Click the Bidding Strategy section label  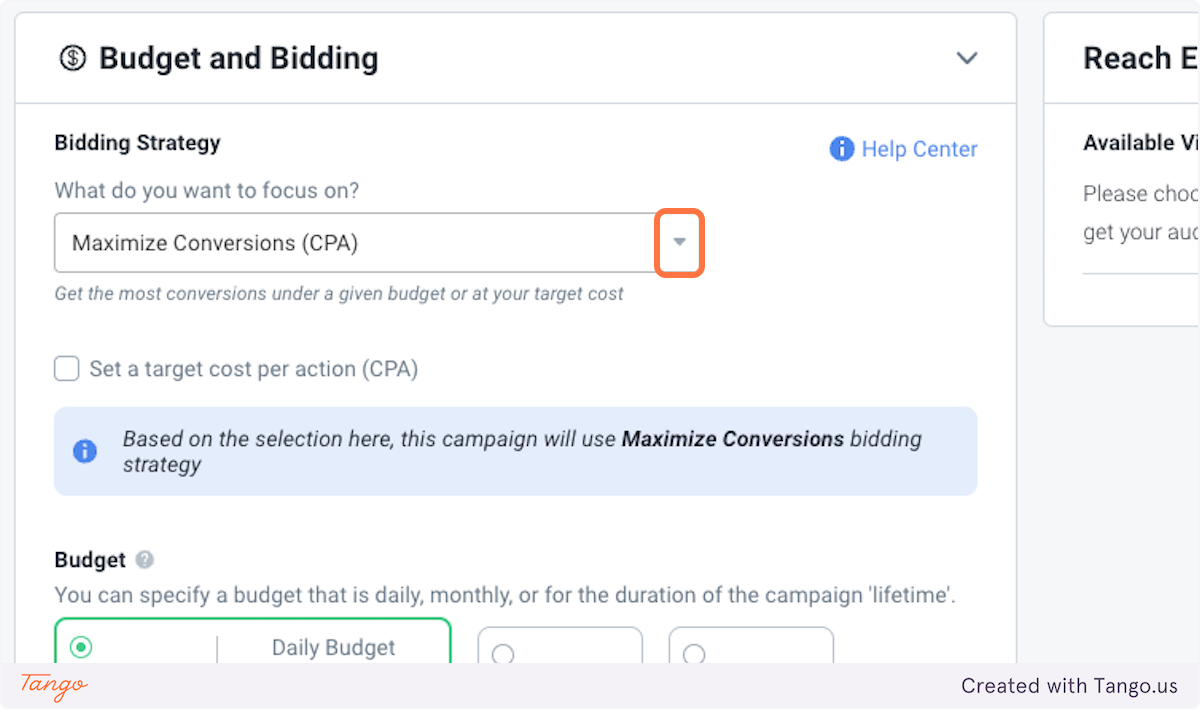137,143
